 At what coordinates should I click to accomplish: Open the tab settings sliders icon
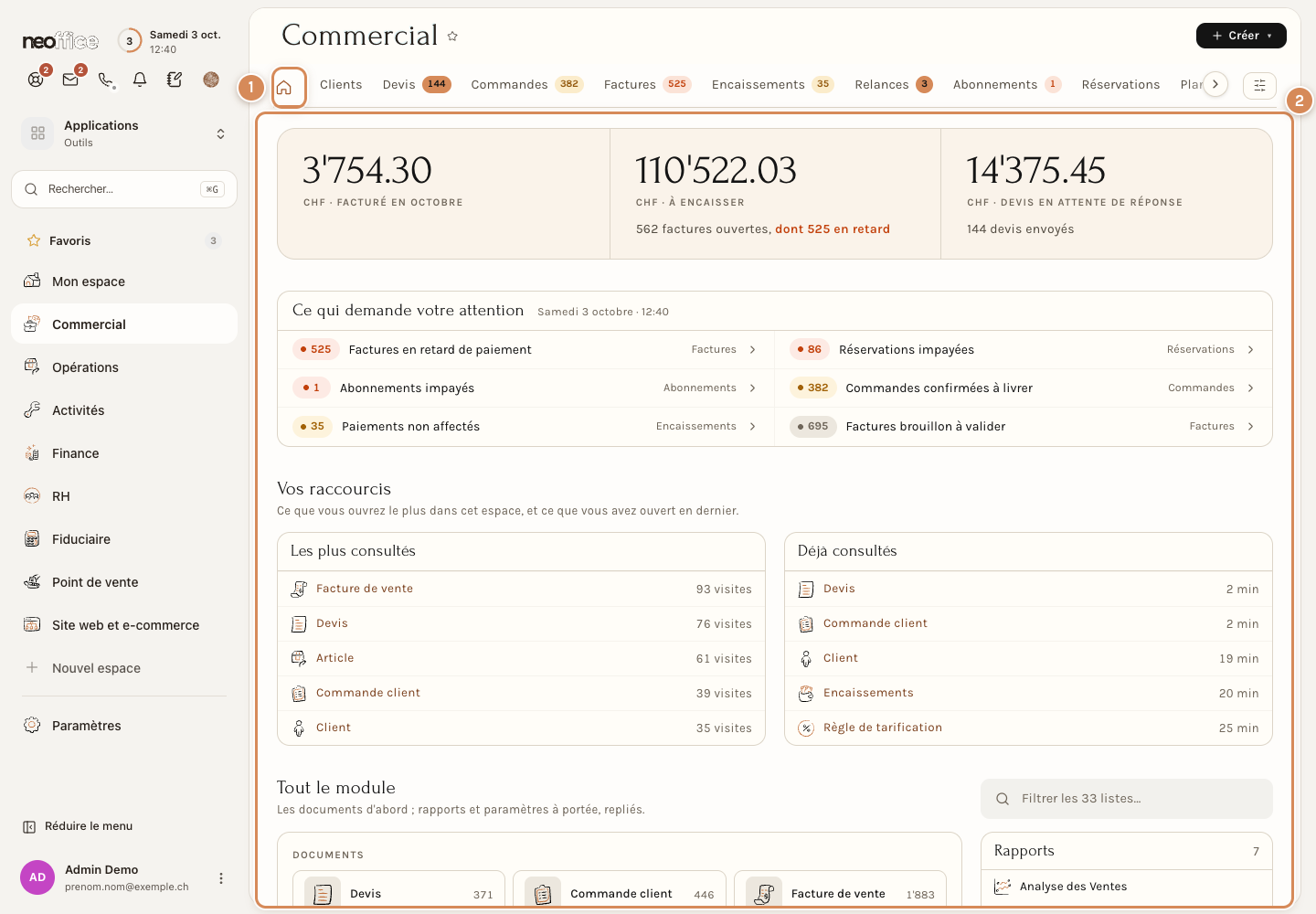tap(1259, 85)
